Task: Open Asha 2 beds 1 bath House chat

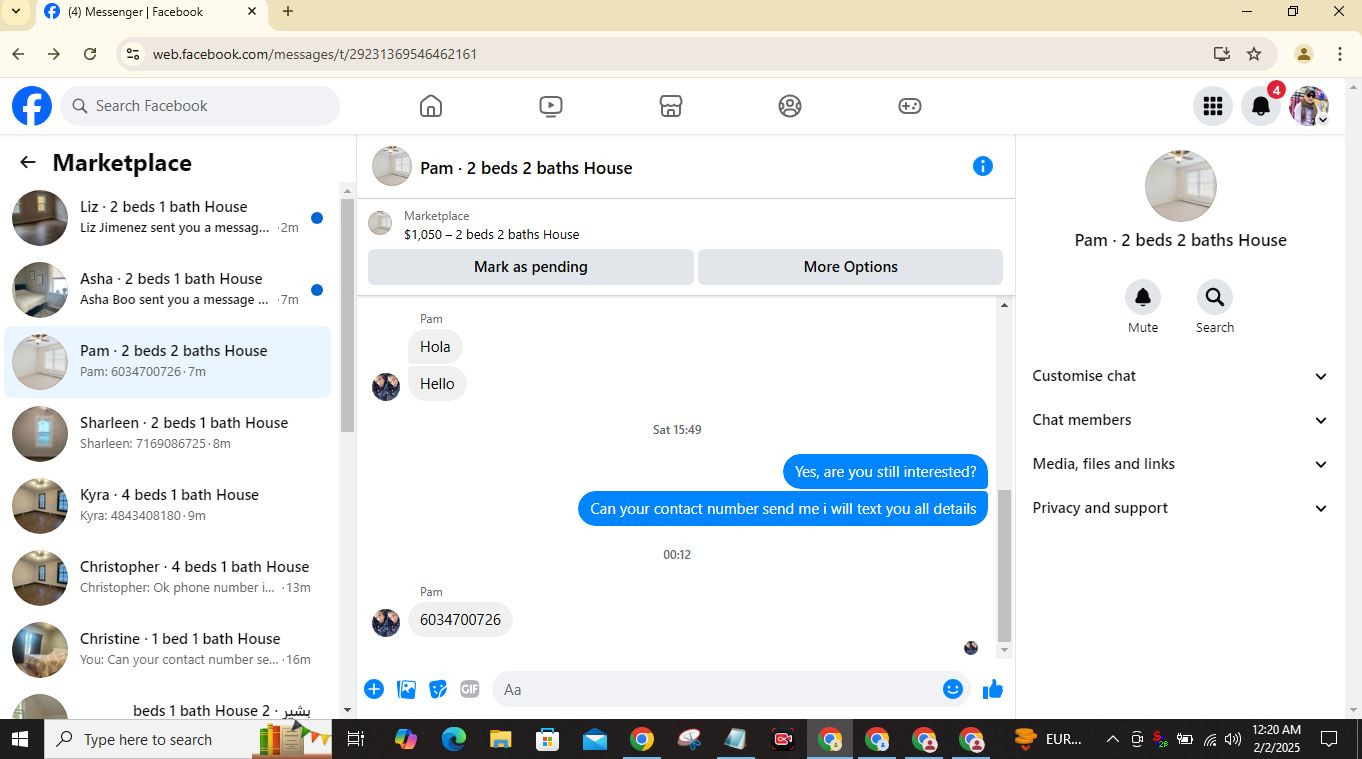Action: [x=168, y=290]
